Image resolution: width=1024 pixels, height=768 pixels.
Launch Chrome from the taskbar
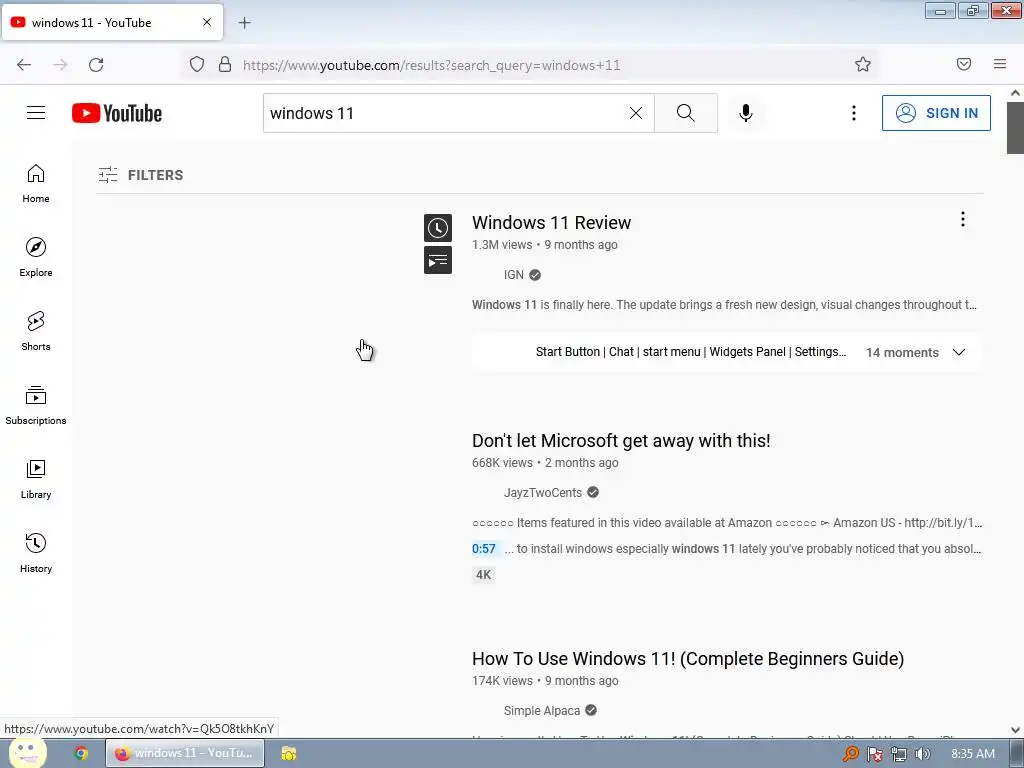point(81,753)
